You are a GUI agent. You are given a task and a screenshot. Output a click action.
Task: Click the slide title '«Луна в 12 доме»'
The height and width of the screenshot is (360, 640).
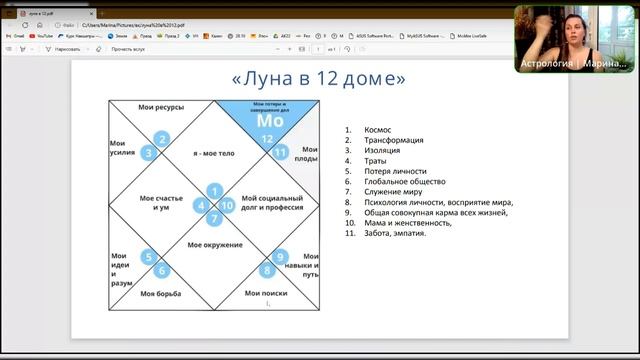319,78
